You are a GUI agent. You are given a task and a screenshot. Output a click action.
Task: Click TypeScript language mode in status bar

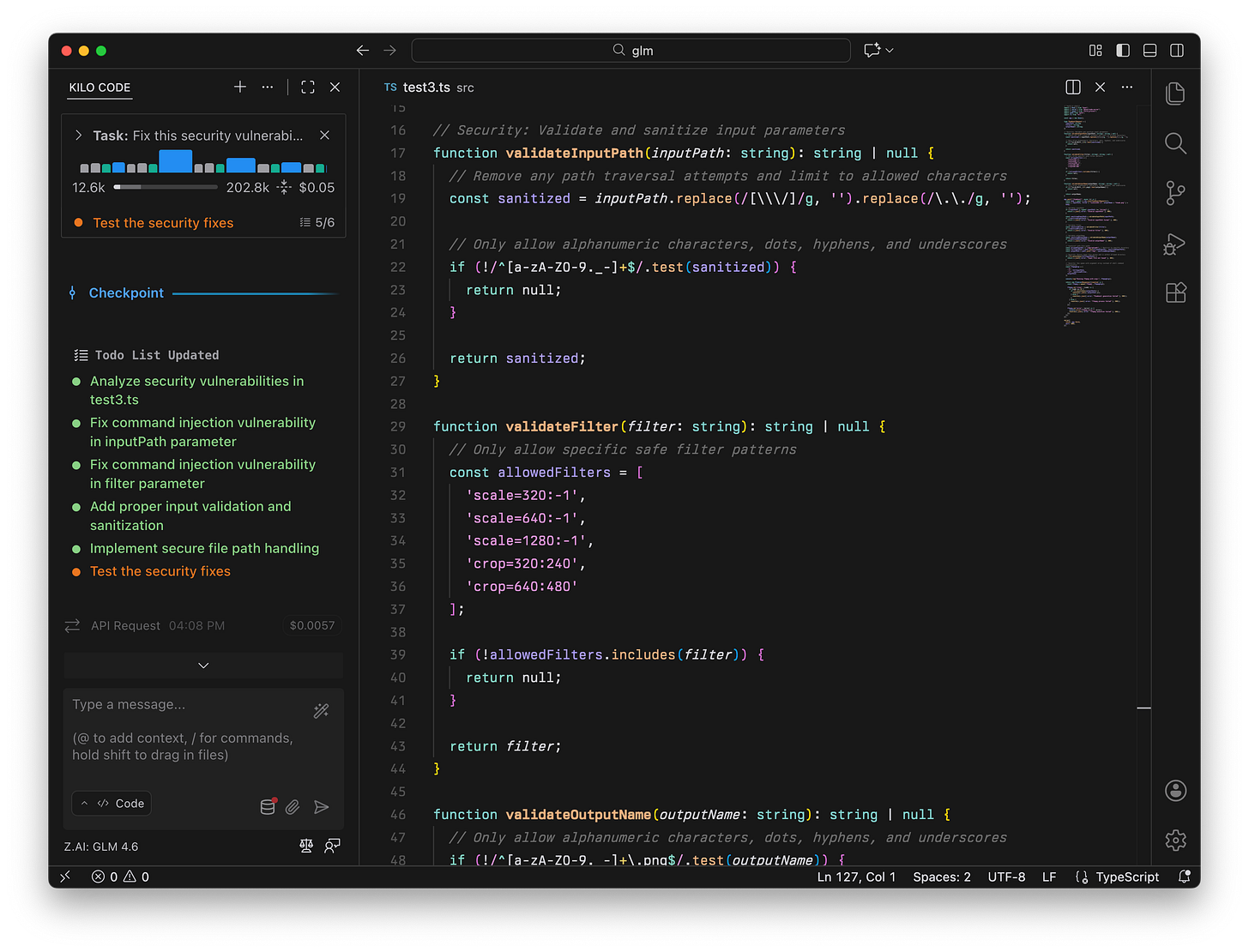coord(1126,877)
